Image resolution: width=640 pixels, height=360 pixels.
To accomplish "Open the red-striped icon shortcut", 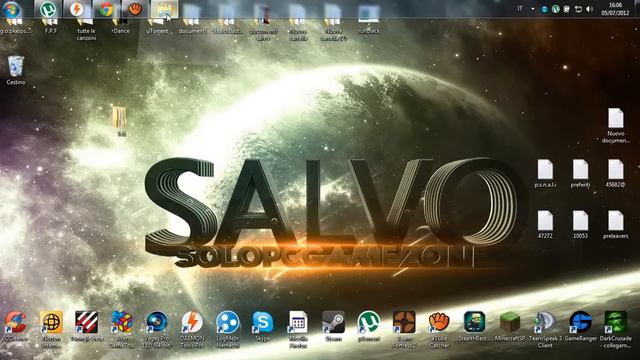I will pyautogui.click(x=87, y=326).
